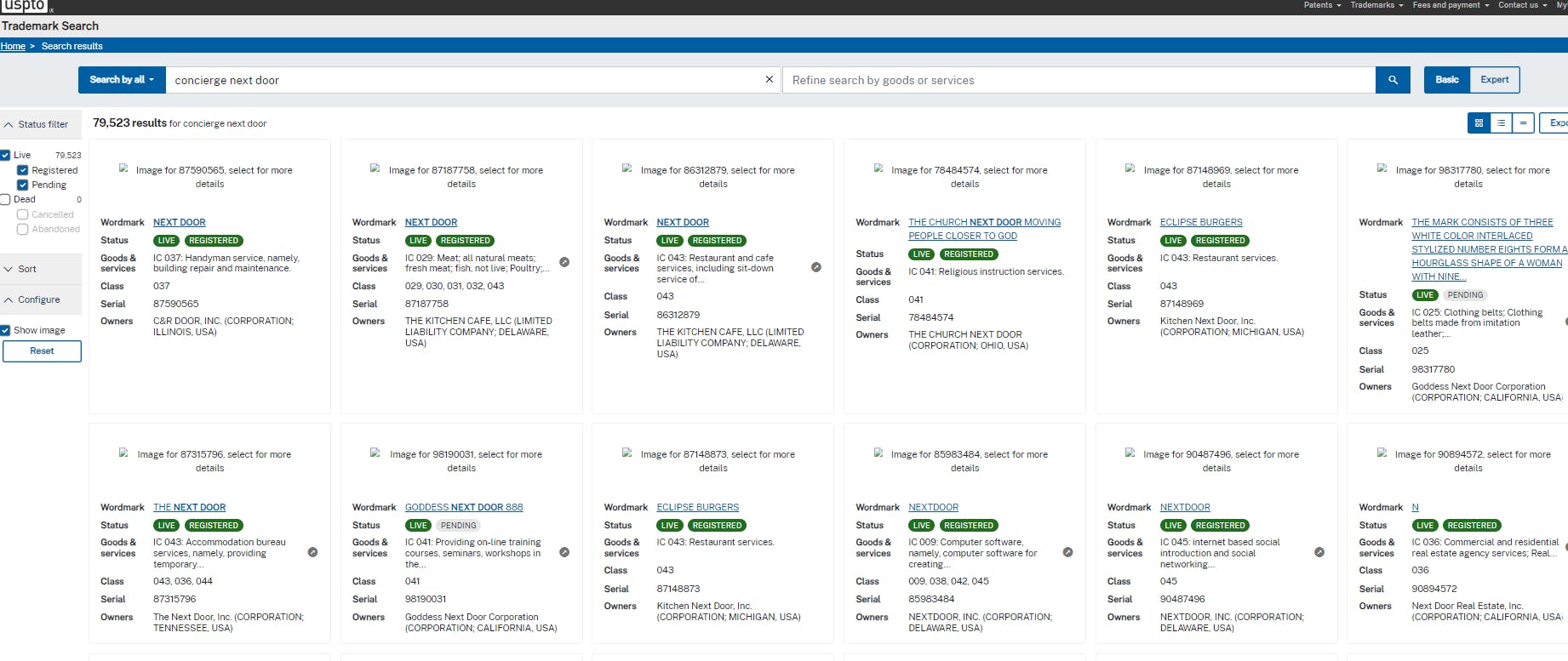The image size is (1568, 661).
Task: Open image thumbnail for 98190031
Action: [x=461, y=460]
